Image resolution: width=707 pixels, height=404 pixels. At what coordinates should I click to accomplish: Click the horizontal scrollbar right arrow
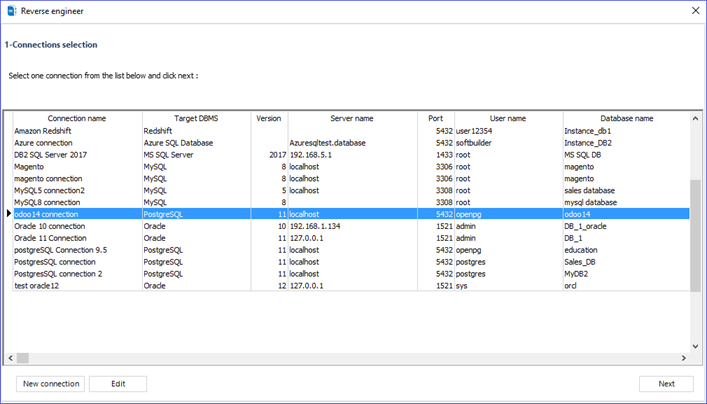(x=684, y=358)
